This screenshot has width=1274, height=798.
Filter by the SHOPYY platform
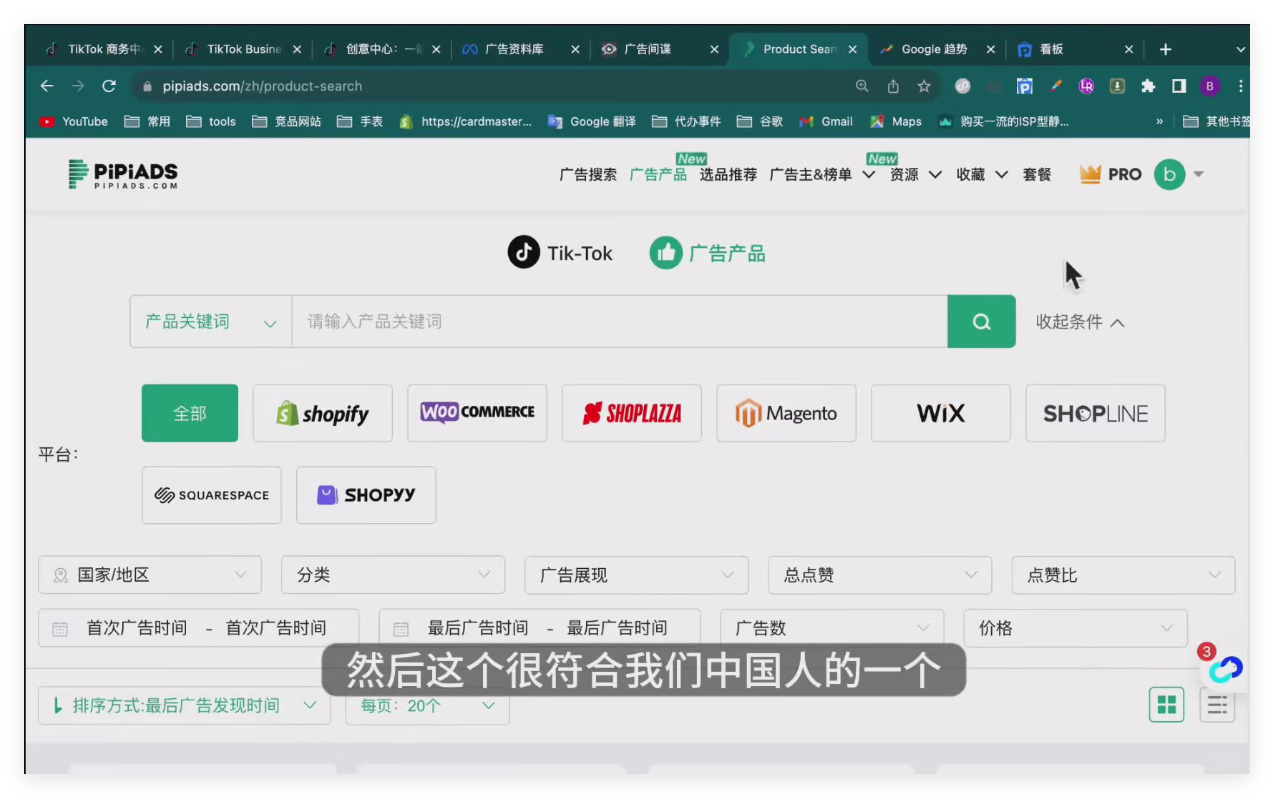(x=366, y=495)
